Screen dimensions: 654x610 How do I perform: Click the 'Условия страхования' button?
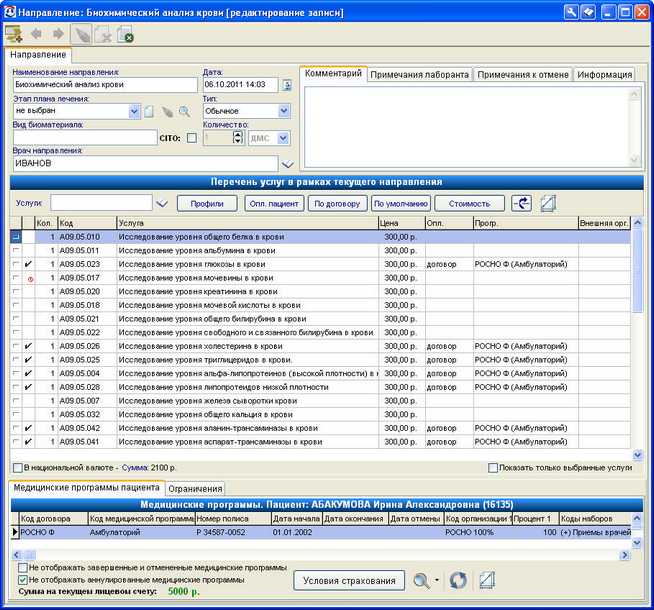[349, 580]
